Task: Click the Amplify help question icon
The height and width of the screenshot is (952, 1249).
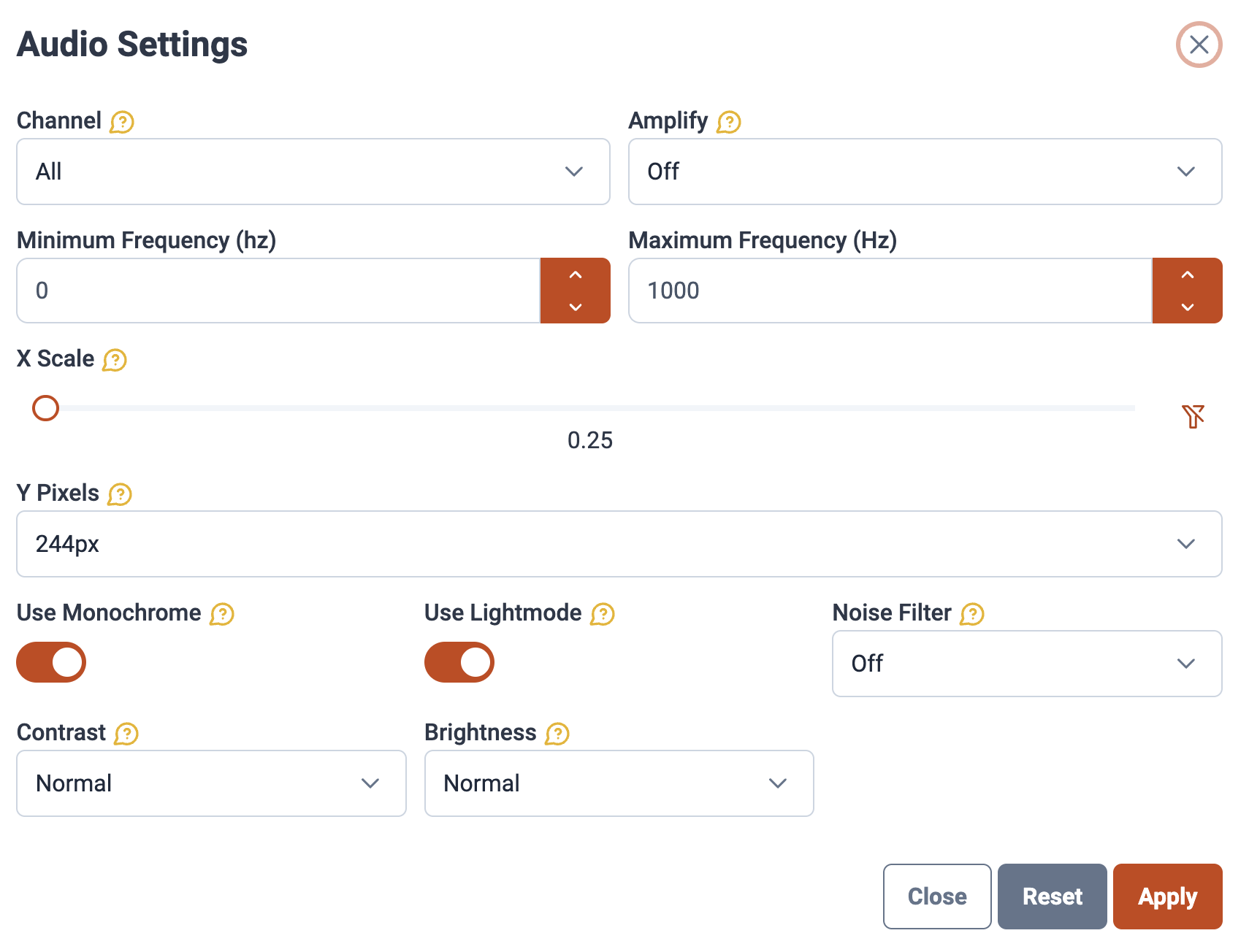Action: pyautogui.click(x=728, y=122)
